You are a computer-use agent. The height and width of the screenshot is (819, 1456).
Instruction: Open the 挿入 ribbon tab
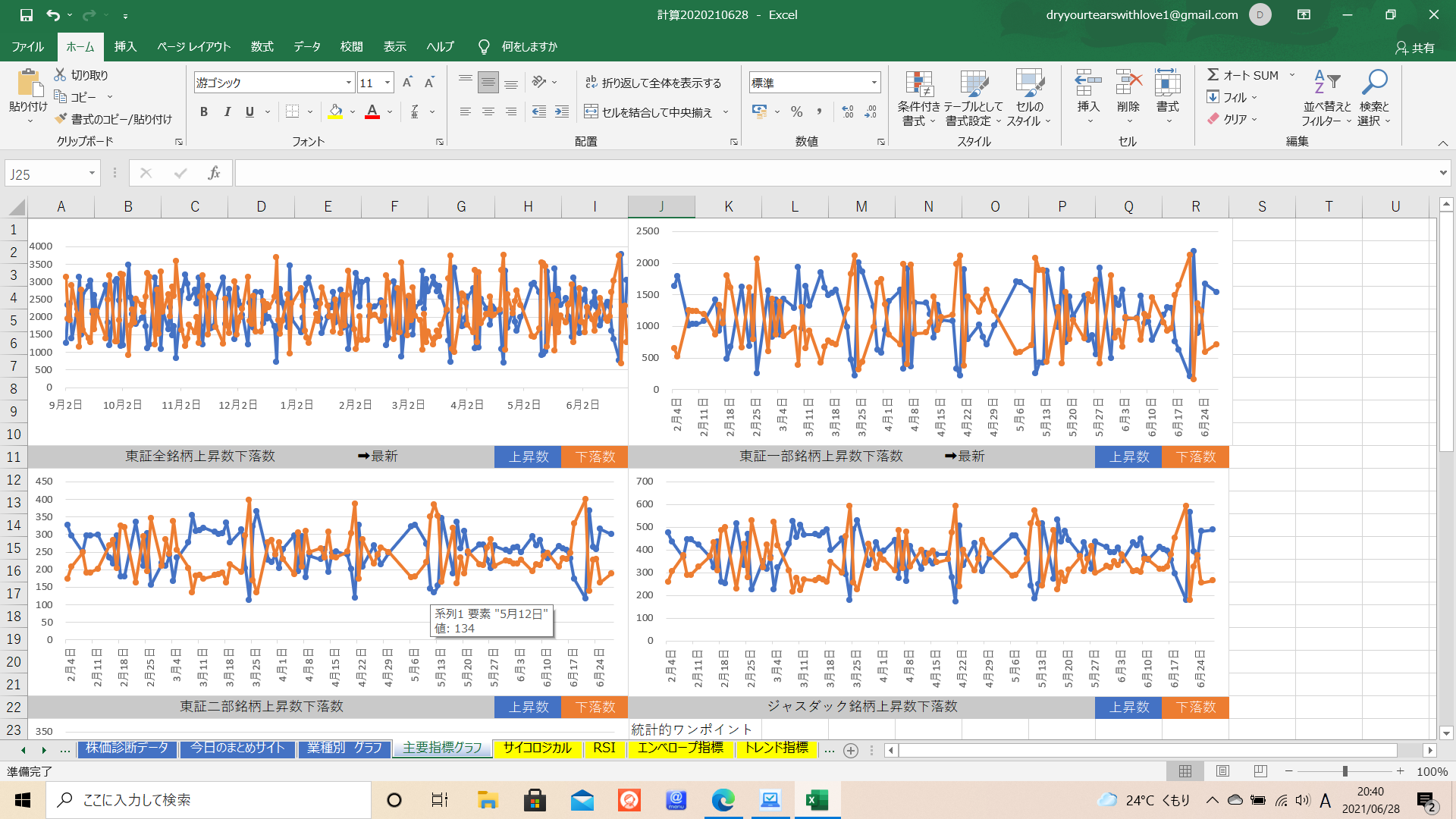tap(125, 46)
